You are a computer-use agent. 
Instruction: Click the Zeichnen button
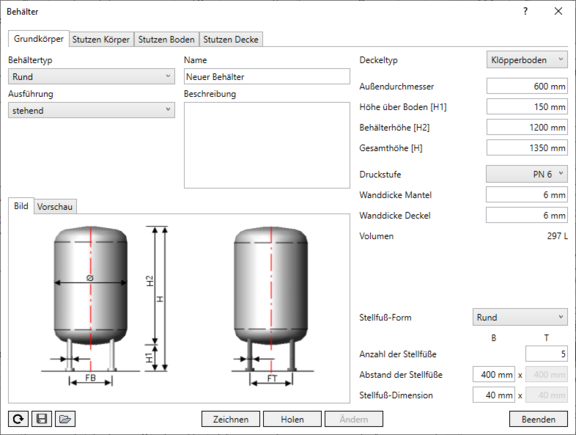(x=231, y=419)
